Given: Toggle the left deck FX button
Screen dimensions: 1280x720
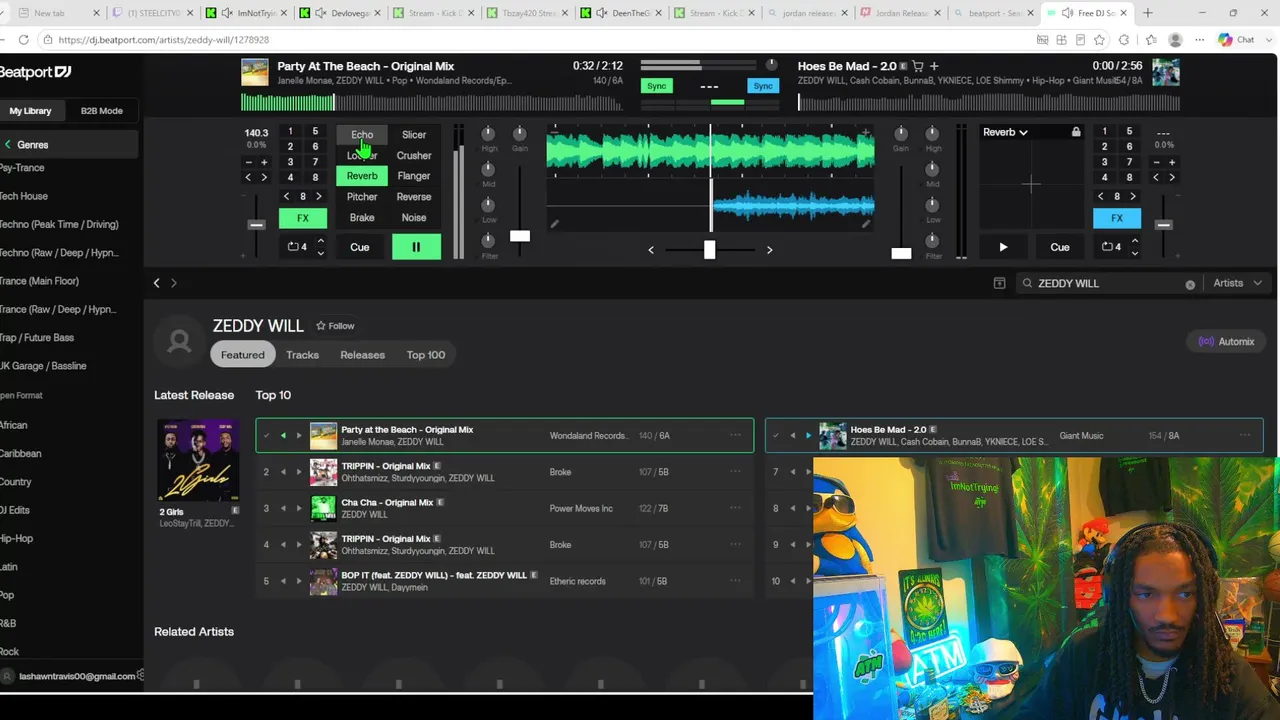Looking at the screenshot, I should pyautogui.click(x=303, y=218).
